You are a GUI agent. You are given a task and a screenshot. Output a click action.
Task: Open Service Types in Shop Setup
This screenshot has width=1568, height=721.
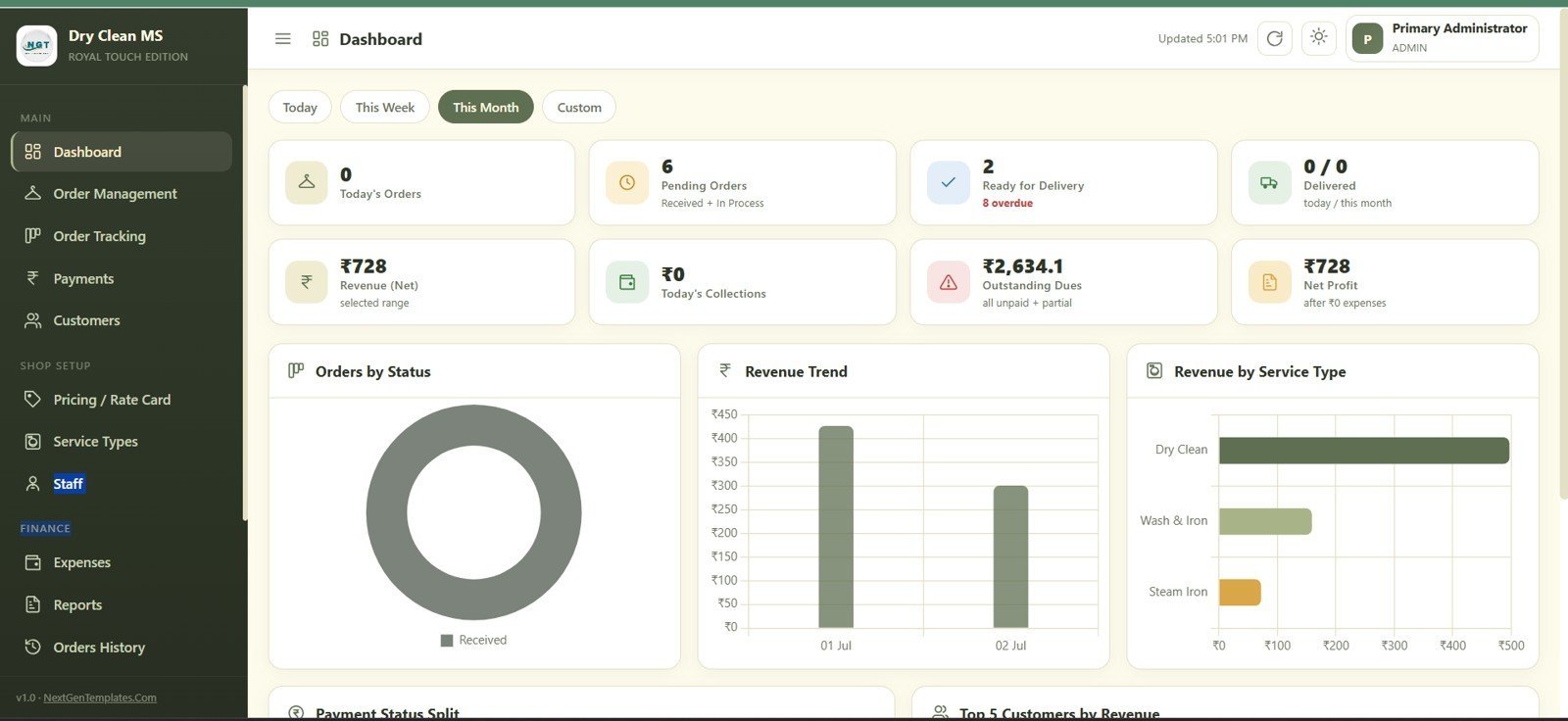coord(122,441)
